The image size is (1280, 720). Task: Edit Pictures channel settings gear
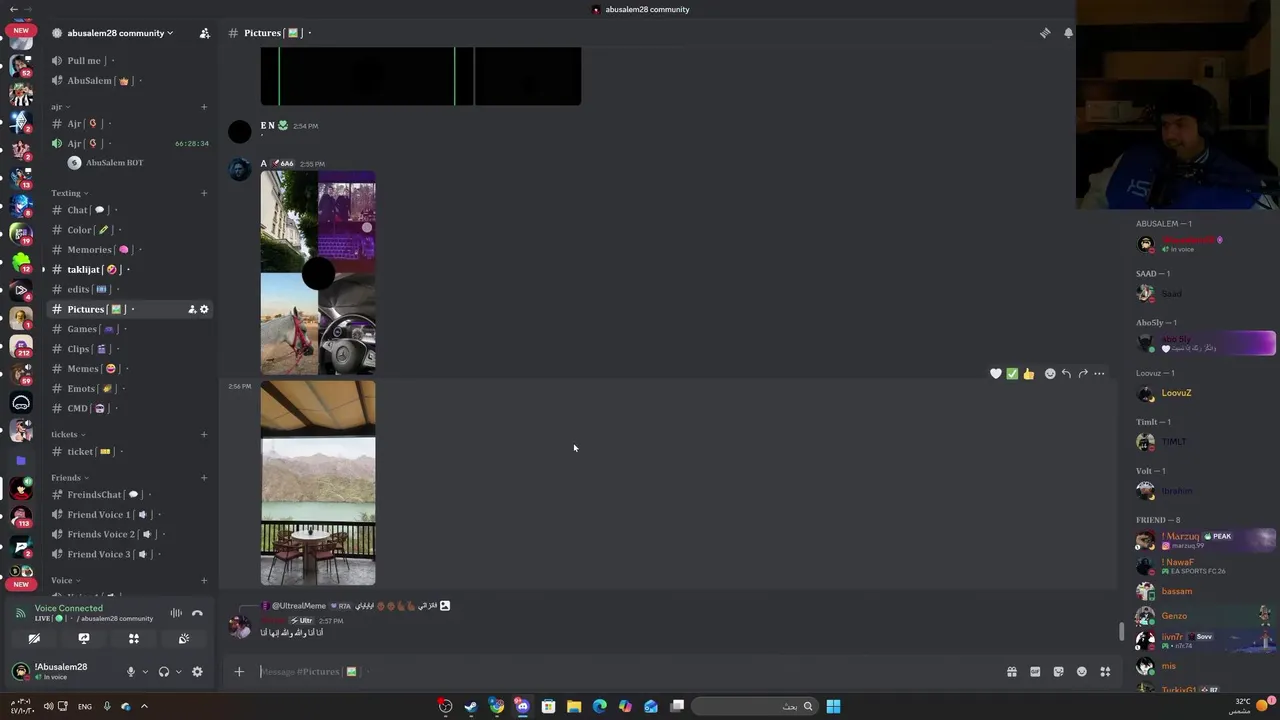coord(204,309)
